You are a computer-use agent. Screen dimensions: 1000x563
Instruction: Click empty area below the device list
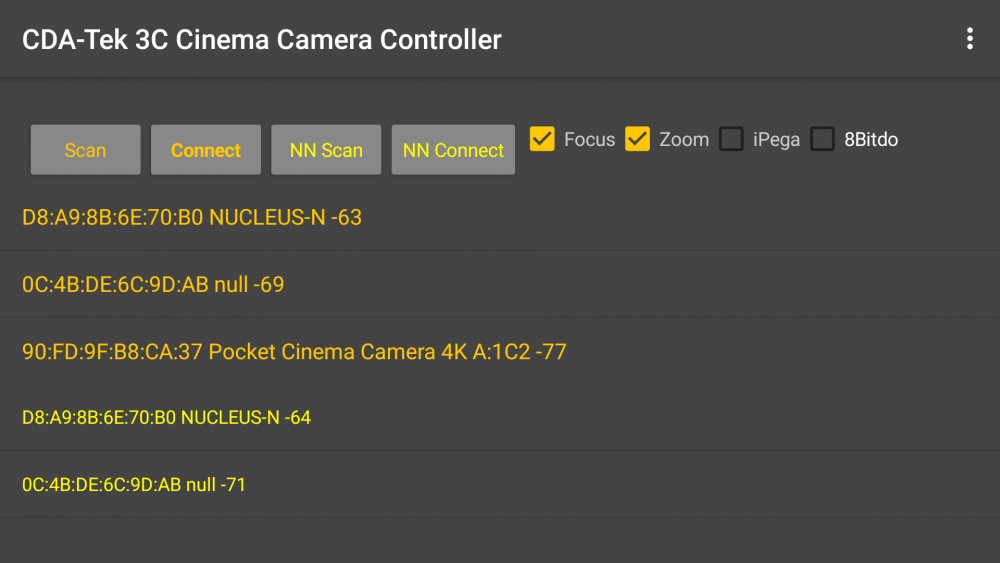[x=500, y=540]
